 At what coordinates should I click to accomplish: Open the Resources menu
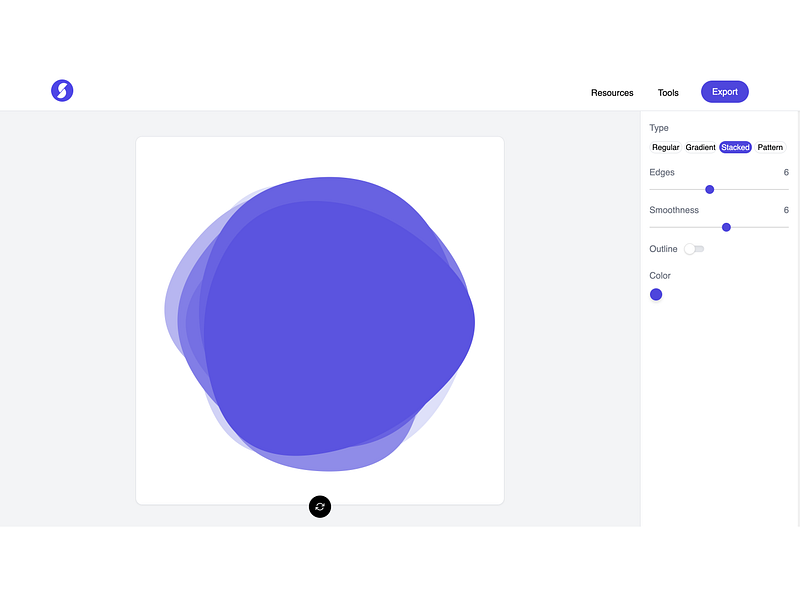[612, 93]
